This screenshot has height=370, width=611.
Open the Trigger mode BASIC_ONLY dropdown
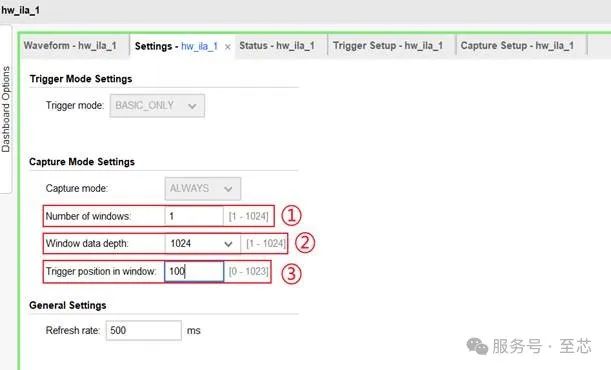(157, 106)
